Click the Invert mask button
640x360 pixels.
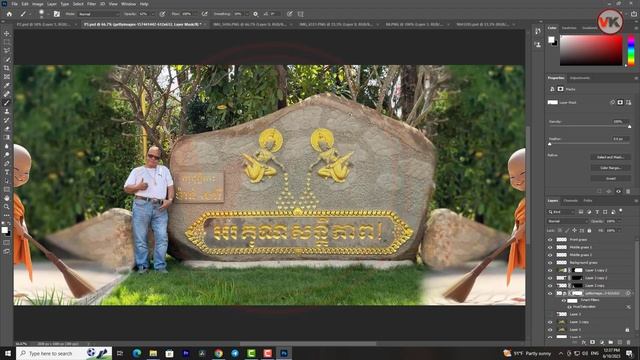tap(611, 178)
